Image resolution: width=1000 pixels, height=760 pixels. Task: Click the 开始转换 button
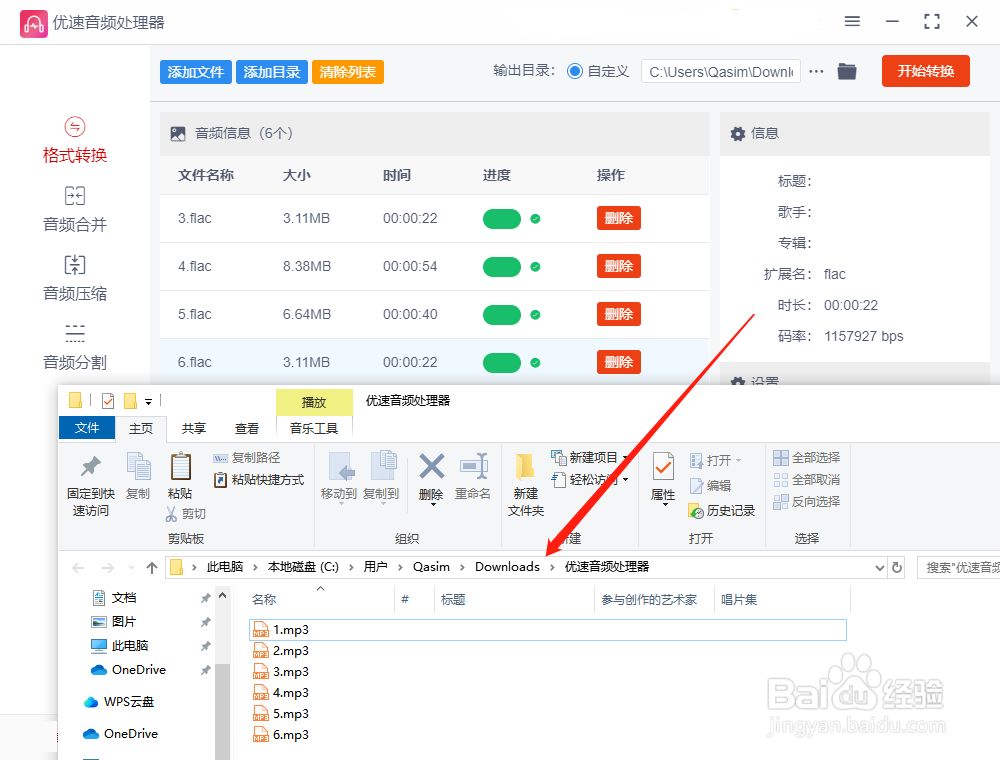(x=925, y=71)
